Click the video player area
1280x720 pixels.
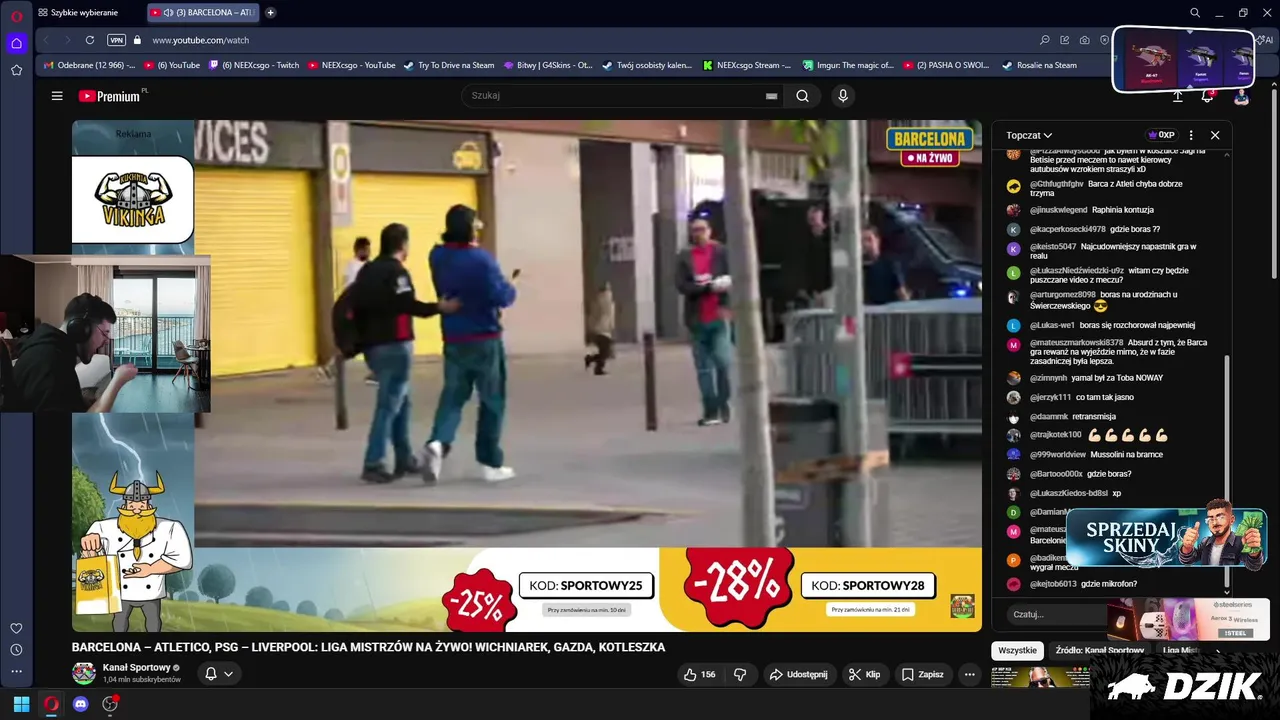click(527, 376)
